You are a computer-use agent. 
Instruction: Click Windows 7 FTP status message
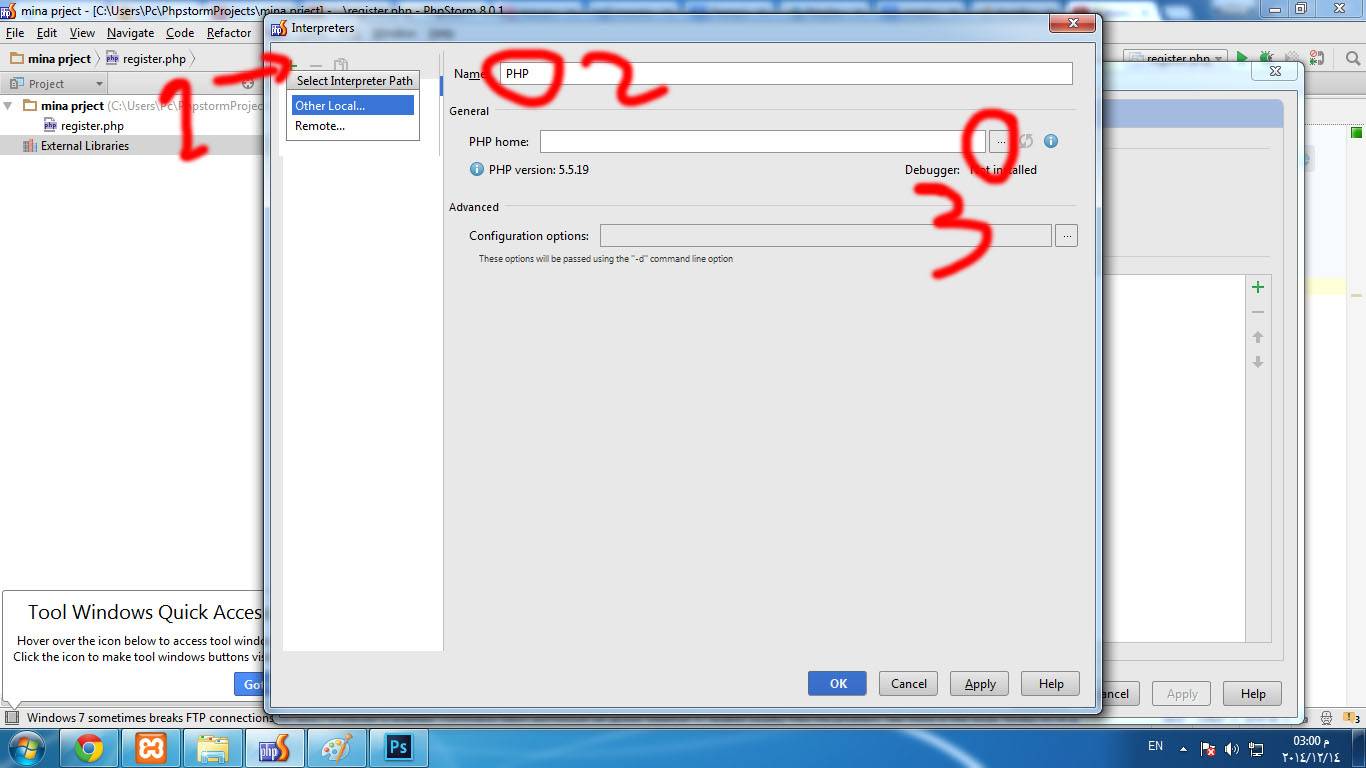(150, 717)
